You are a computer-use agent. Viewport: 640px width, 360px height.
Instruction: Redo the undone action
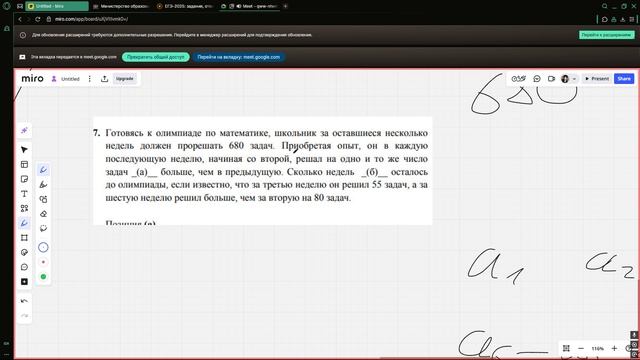coord(24,316)
